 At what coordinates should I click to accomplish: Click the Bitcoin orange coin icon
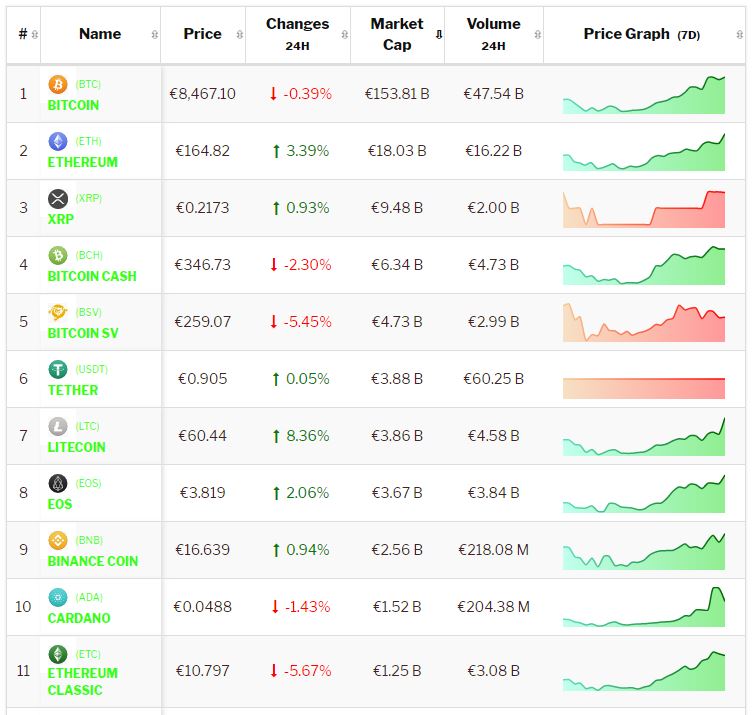(57, 85)
